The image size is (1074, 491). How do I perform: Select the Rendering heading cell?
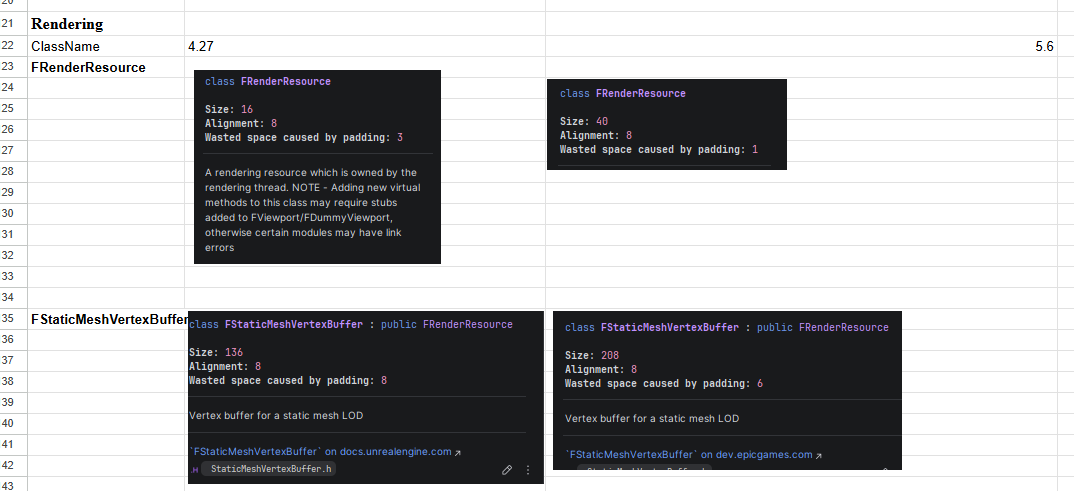click(x=106, y=24)
